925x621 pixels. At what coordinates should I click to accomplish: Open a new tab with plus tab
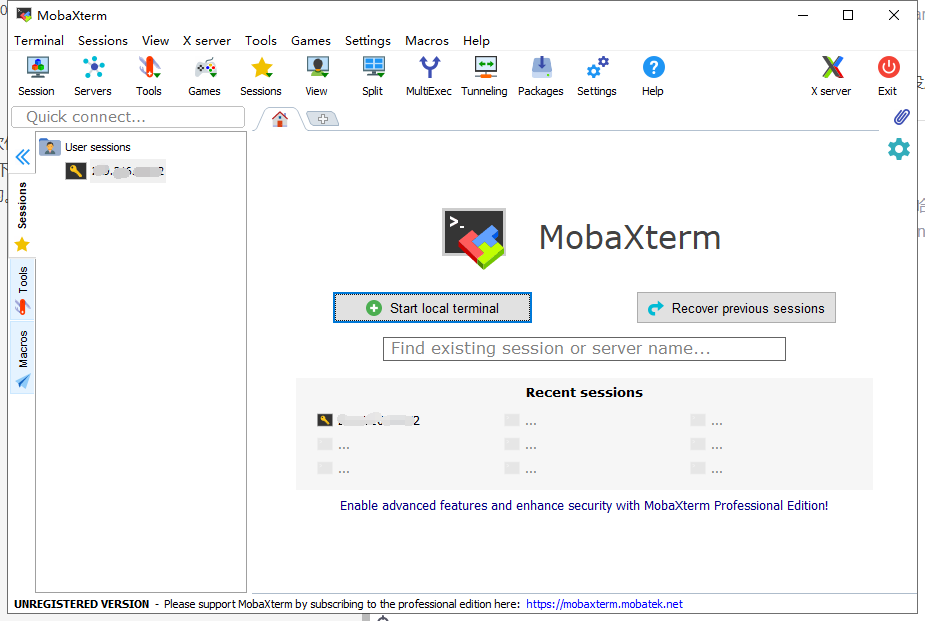tap(323, 119)
